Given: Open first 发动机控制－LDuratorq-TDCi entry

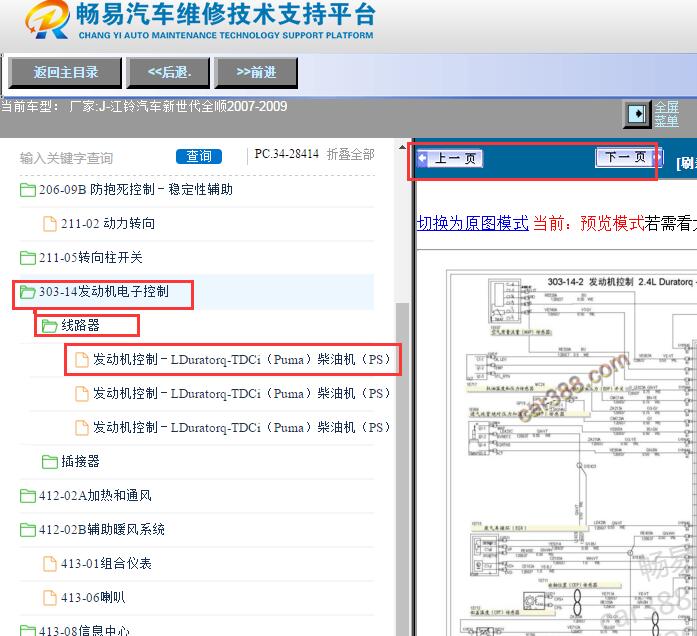Looking at the screenshot, I should click(241, 360).
